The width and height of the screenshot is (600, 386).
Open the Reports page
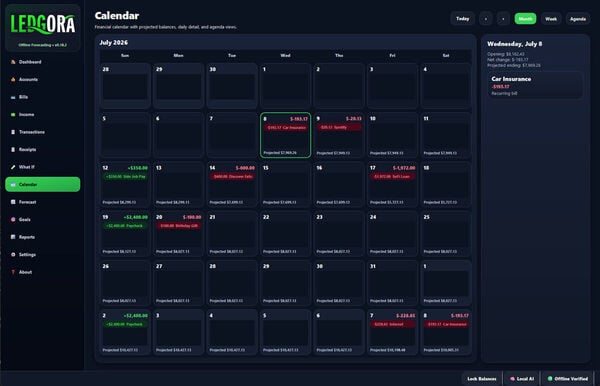coord(43,237)
